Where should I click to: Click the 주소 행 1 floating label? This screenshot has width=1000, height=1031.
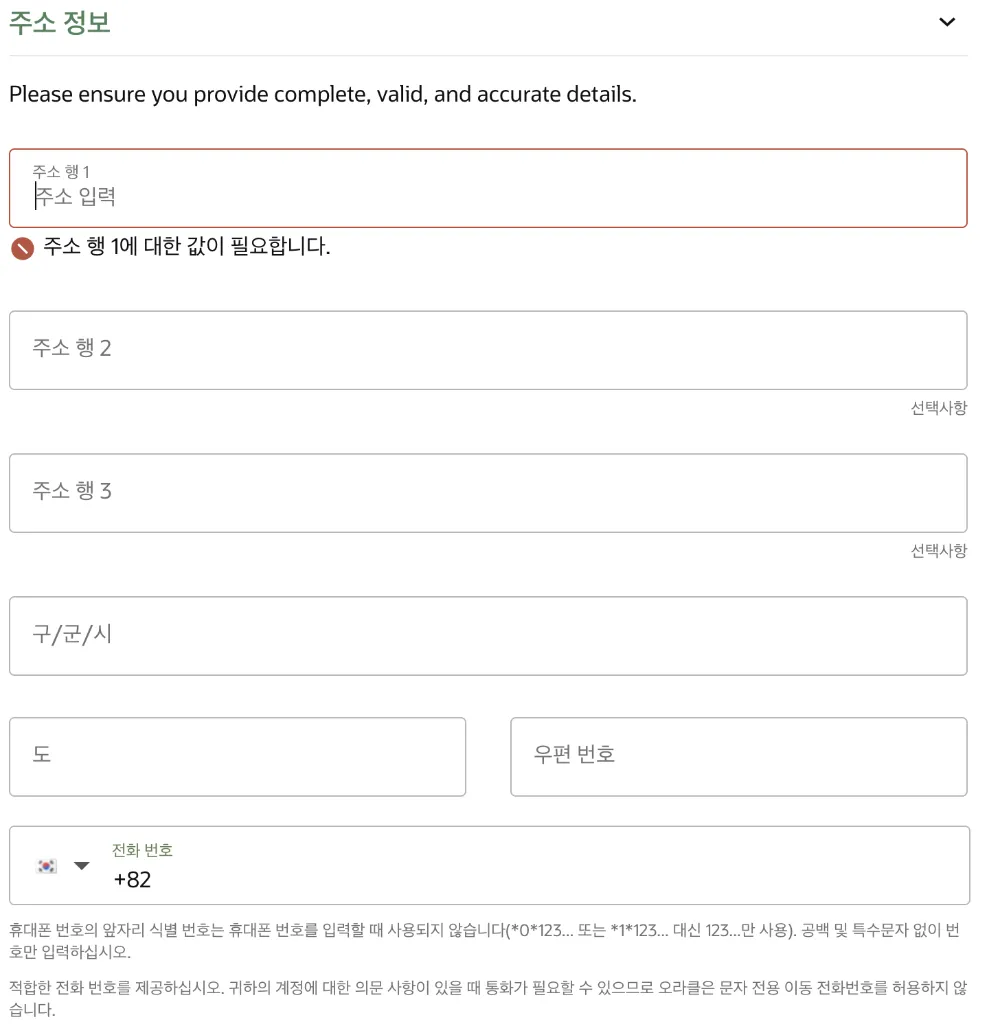point(61,172)
